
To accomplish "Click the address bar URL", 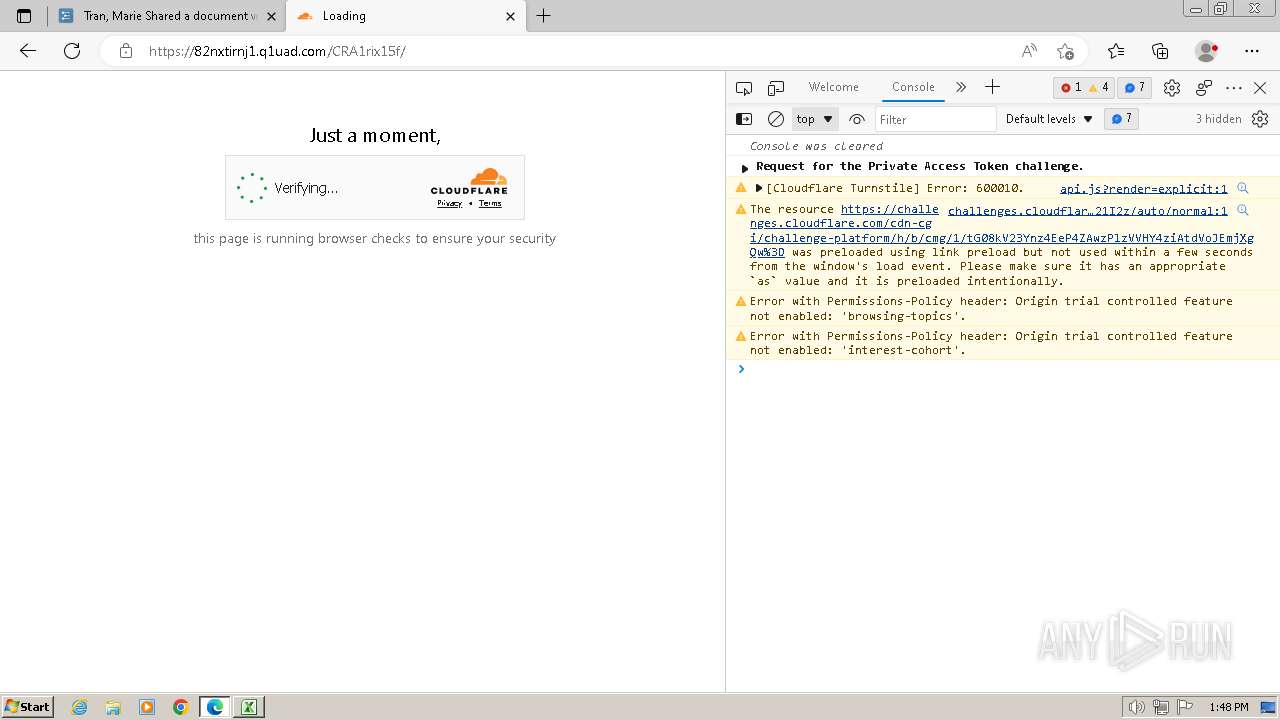I will tap(277, 51).
